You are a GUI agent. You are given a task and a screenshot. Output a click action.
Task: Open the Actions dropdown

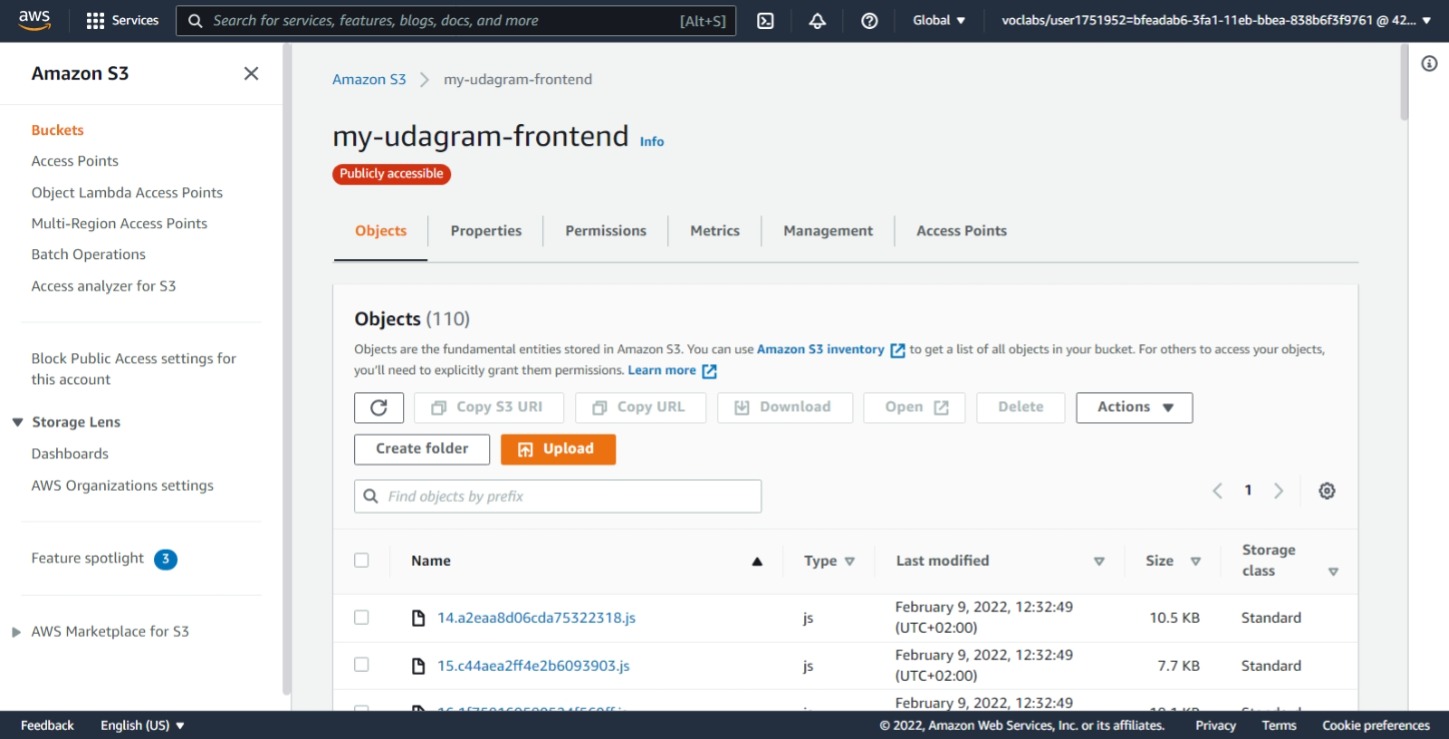pyautogui.click(x=1133, y=407)
